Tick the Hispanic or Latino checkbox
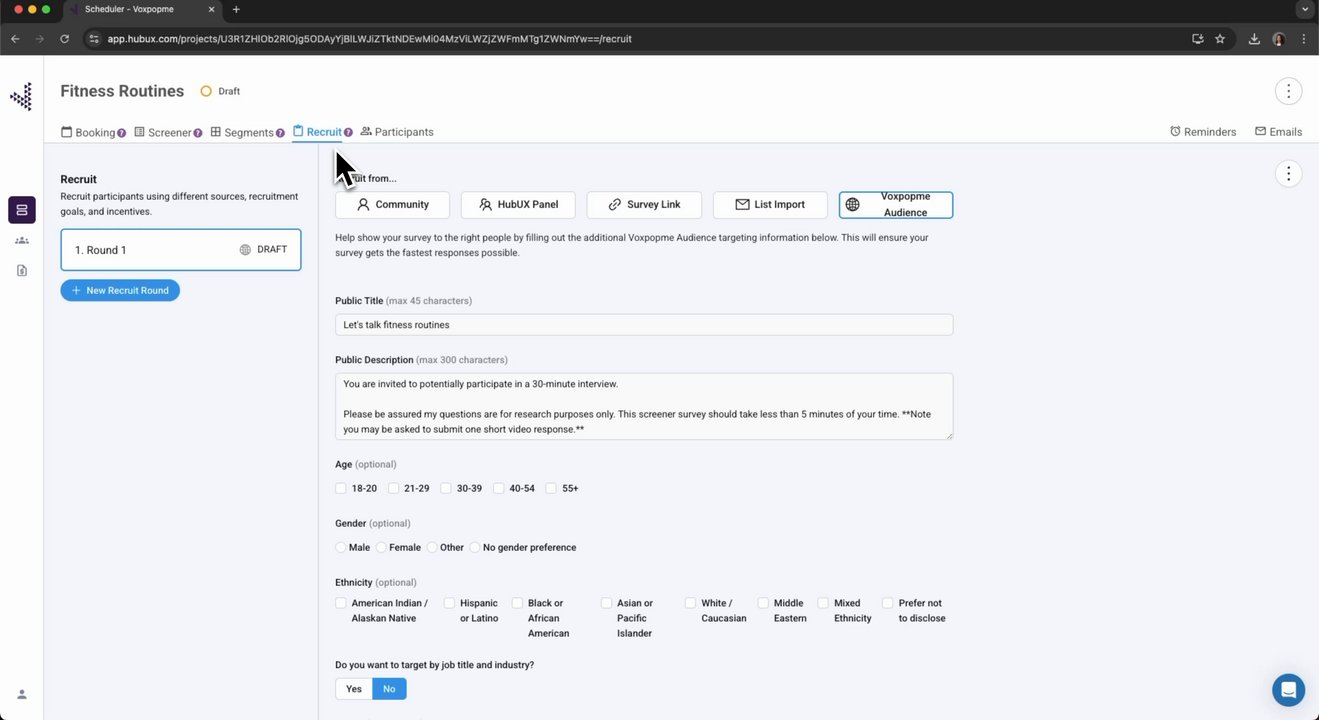 (x=450, y=603)
